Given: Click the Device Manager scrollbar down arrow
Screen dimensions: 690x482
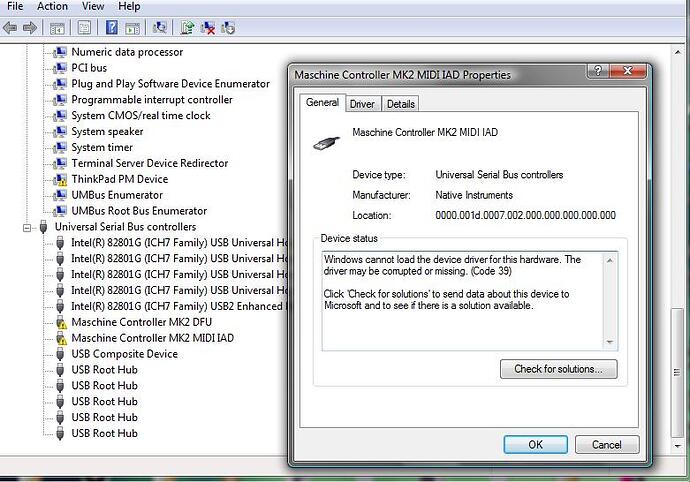Looking at the screenshot, I should 678,446.
